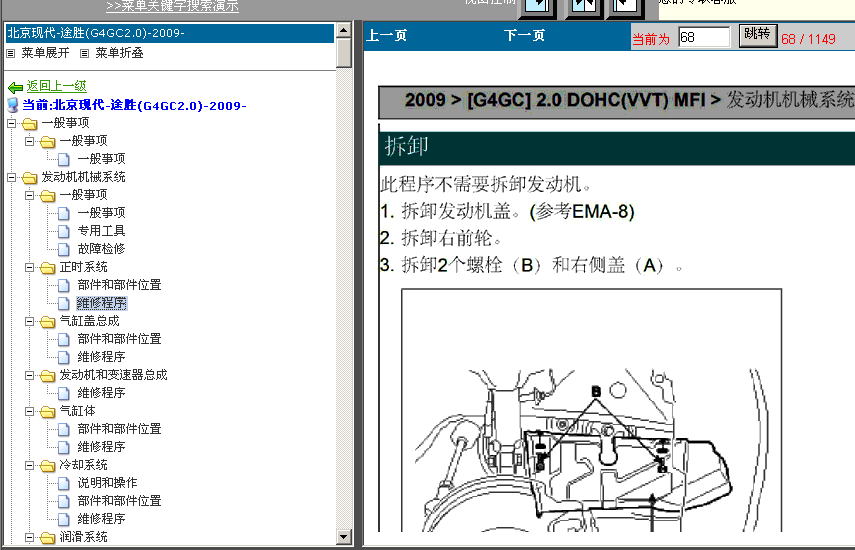The height and width of the screenshot is (550, 855).
Task: Collapse the 气缸盖总成 tree node
Action: (29, 321)
